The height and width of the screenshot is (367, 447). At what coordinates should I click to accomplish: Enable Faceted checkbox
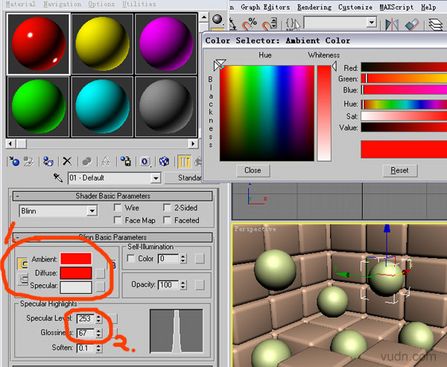[x=167, y=220]
